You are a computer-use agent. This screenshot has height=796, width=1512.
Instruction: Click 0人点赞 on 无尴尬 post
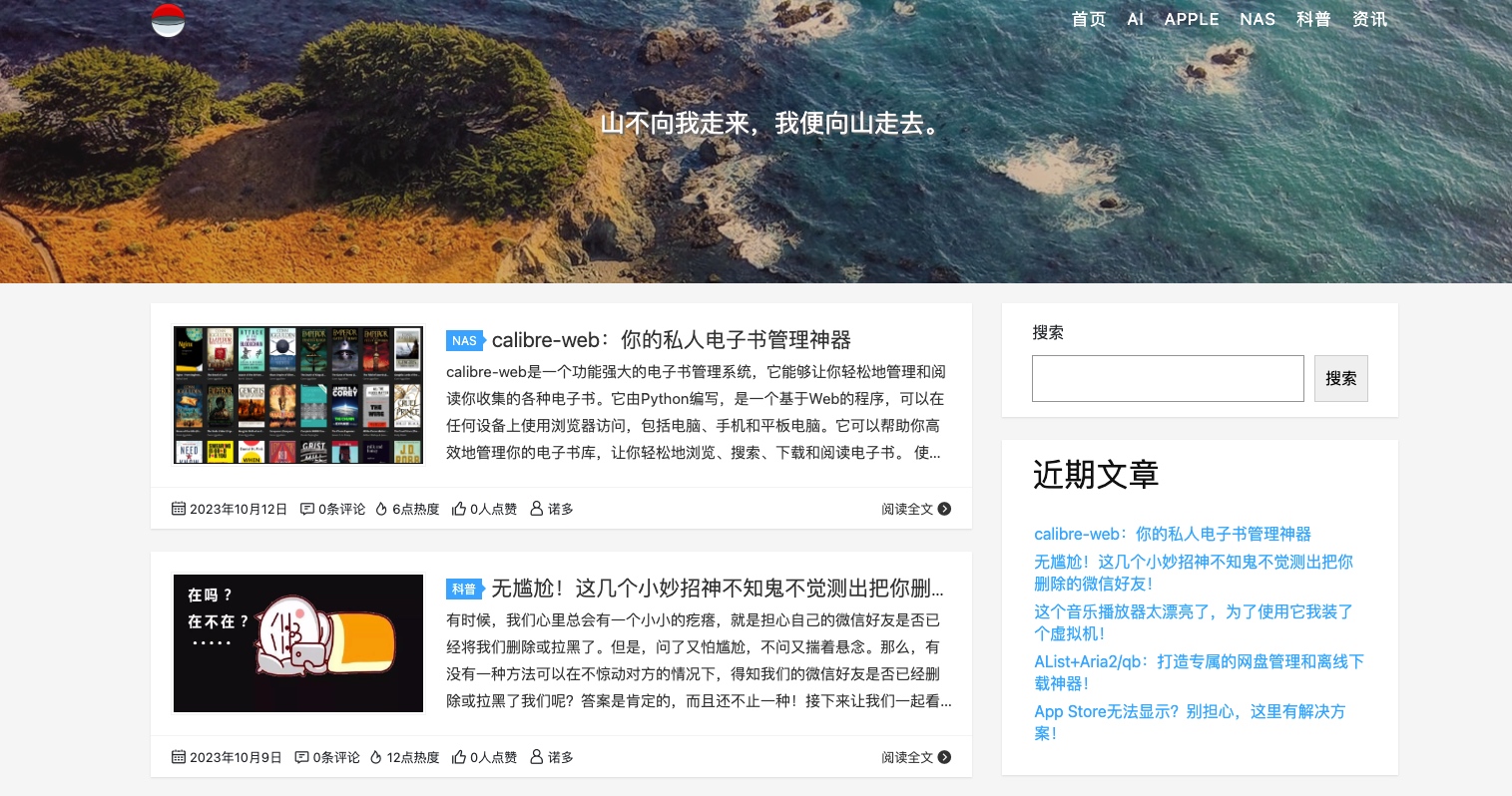494,757
